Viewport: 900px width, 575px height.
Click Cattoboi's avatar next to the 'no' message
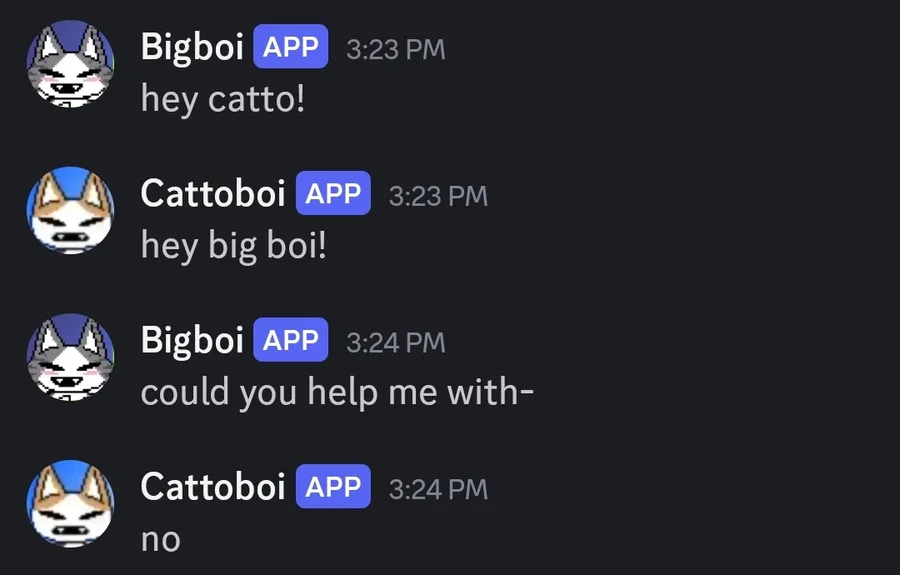pyautogui.click(x=70, y=504)
